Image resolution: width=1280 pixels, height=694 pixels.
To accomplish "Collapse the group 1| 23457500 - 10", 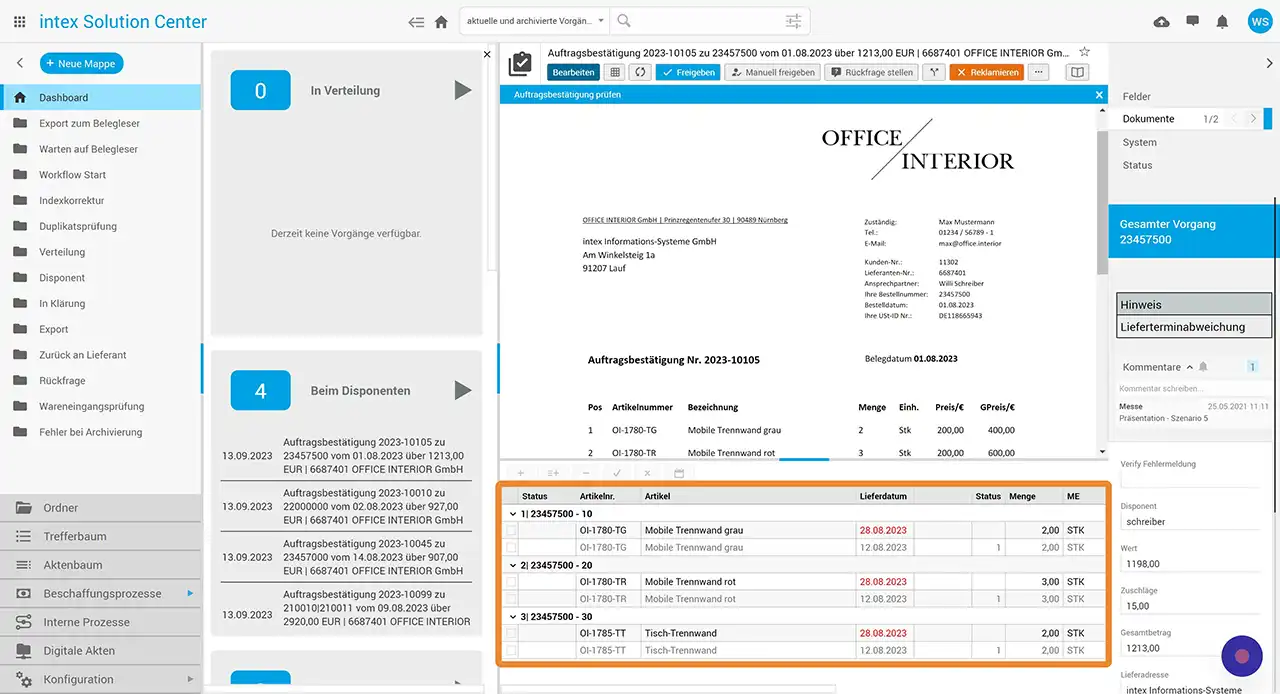I will 513,513.
